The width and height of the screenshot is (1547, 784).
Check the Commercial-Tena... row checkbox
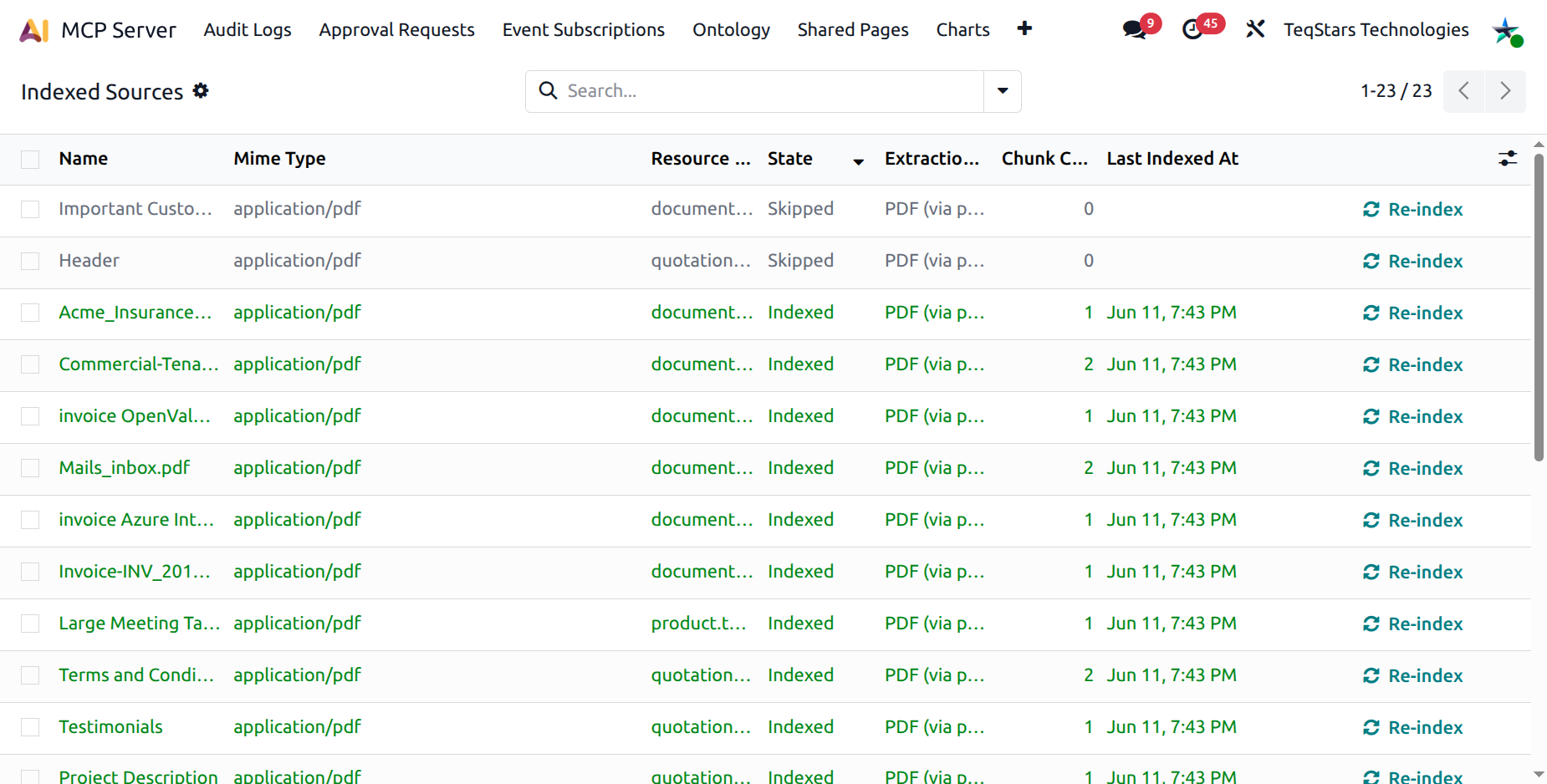(x=30, y=364)
